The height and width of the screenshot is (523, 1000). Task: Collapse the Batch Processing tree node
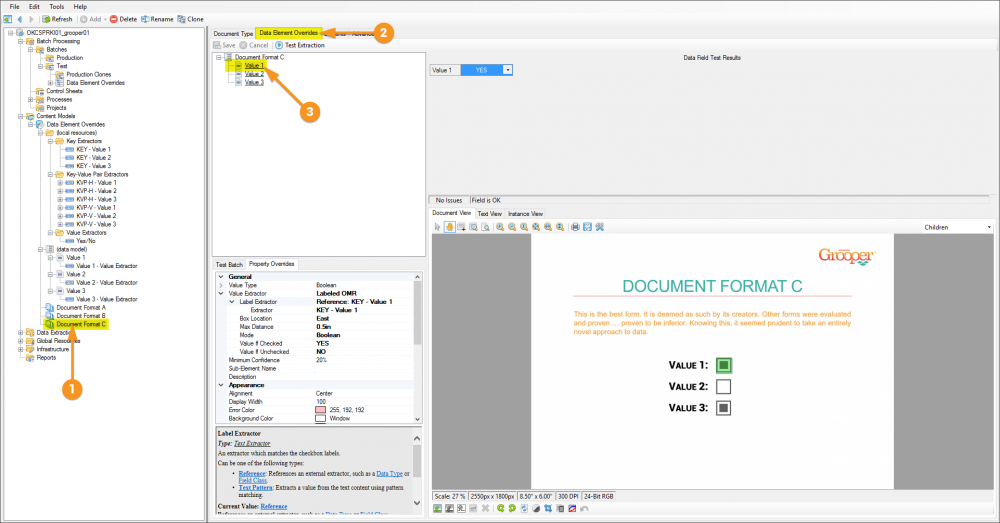pyautogui.click(x=20, y=41)
